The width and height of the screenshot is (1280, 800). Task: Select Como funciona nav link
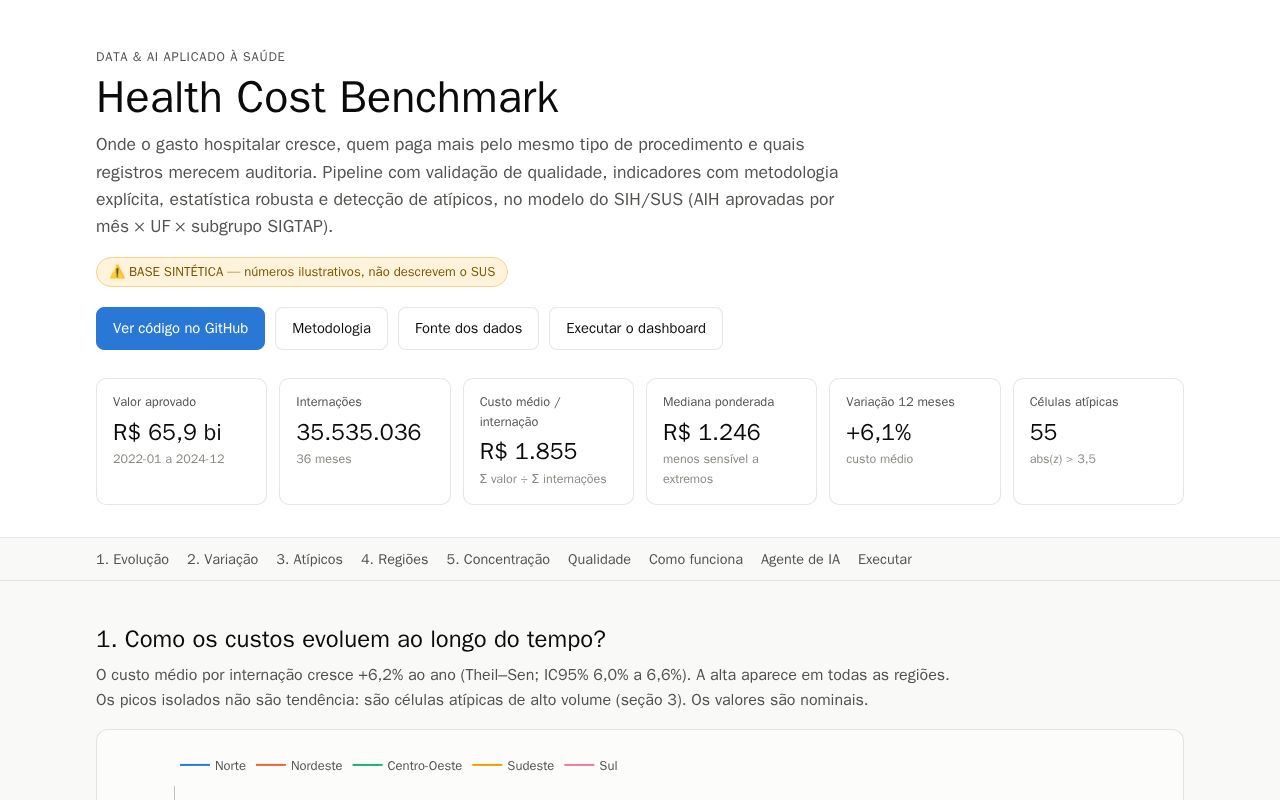point(696,559)
